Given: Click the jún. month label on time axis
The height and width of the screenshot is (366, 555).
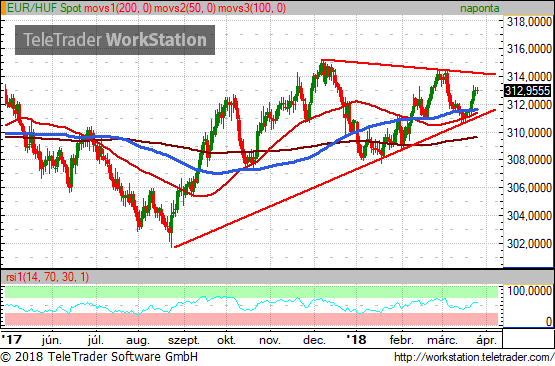Looking at the screenshot, I should click(52, 340).
